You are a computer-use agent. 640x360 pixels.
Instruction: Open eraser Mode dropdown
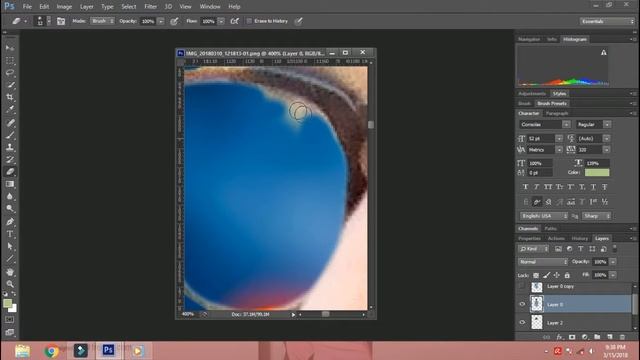pyautogui.click(x=102, y=21)
